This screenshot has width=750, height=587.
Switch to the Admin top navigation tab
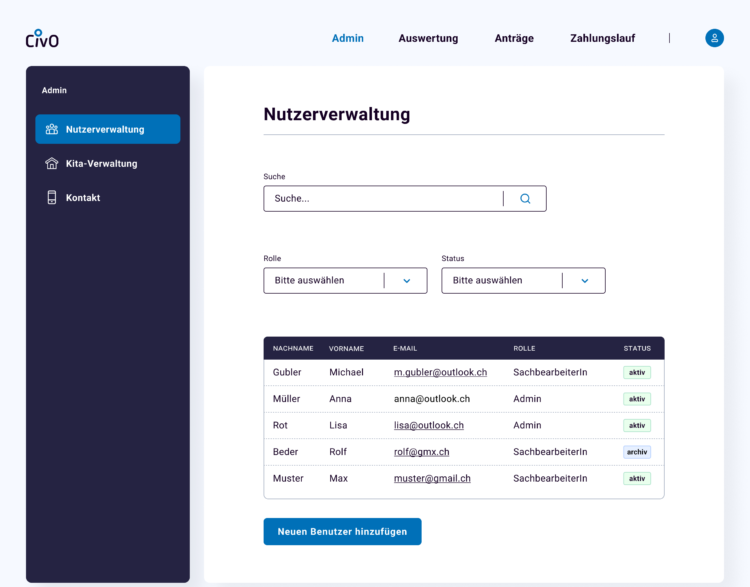[348, 38]
